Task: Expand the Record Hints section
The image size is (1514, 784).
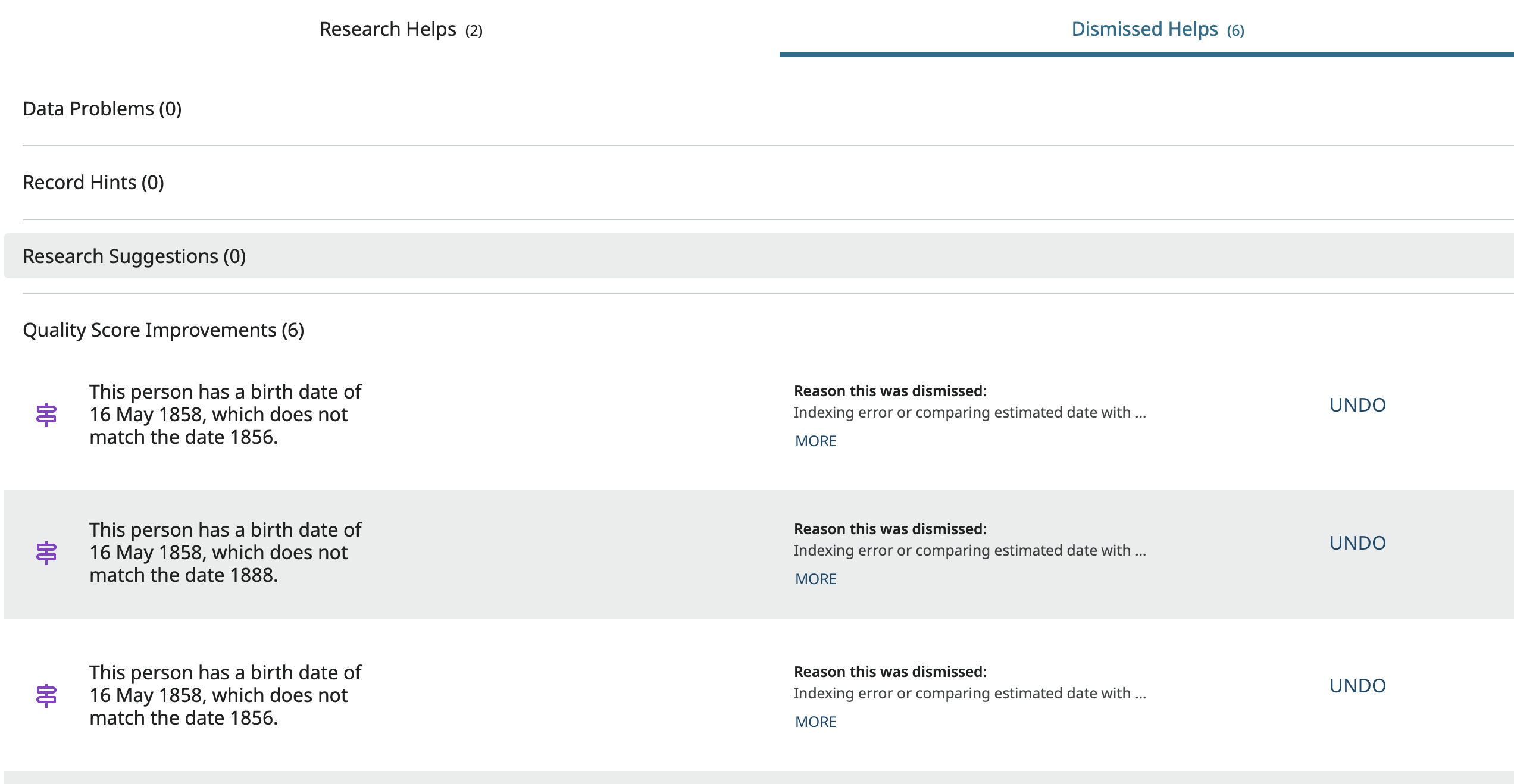Action: pos(93,183)
